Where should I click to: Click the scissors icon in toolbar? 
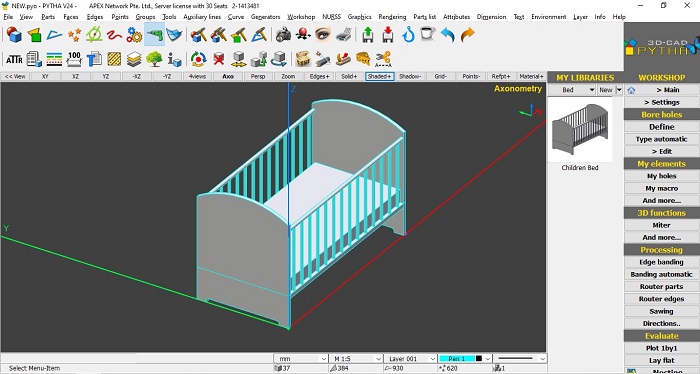pyautogui.click(x=383, y=59)
